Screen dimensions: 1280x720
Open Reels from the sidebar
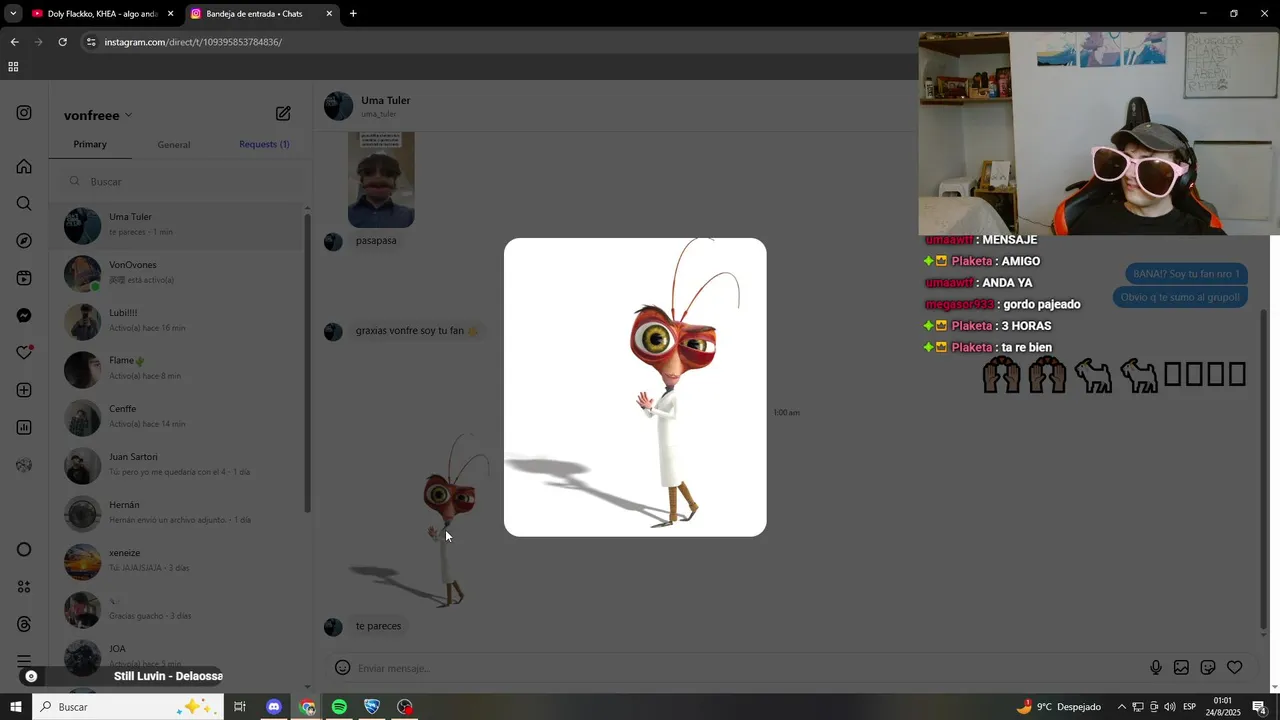[24, 278]
